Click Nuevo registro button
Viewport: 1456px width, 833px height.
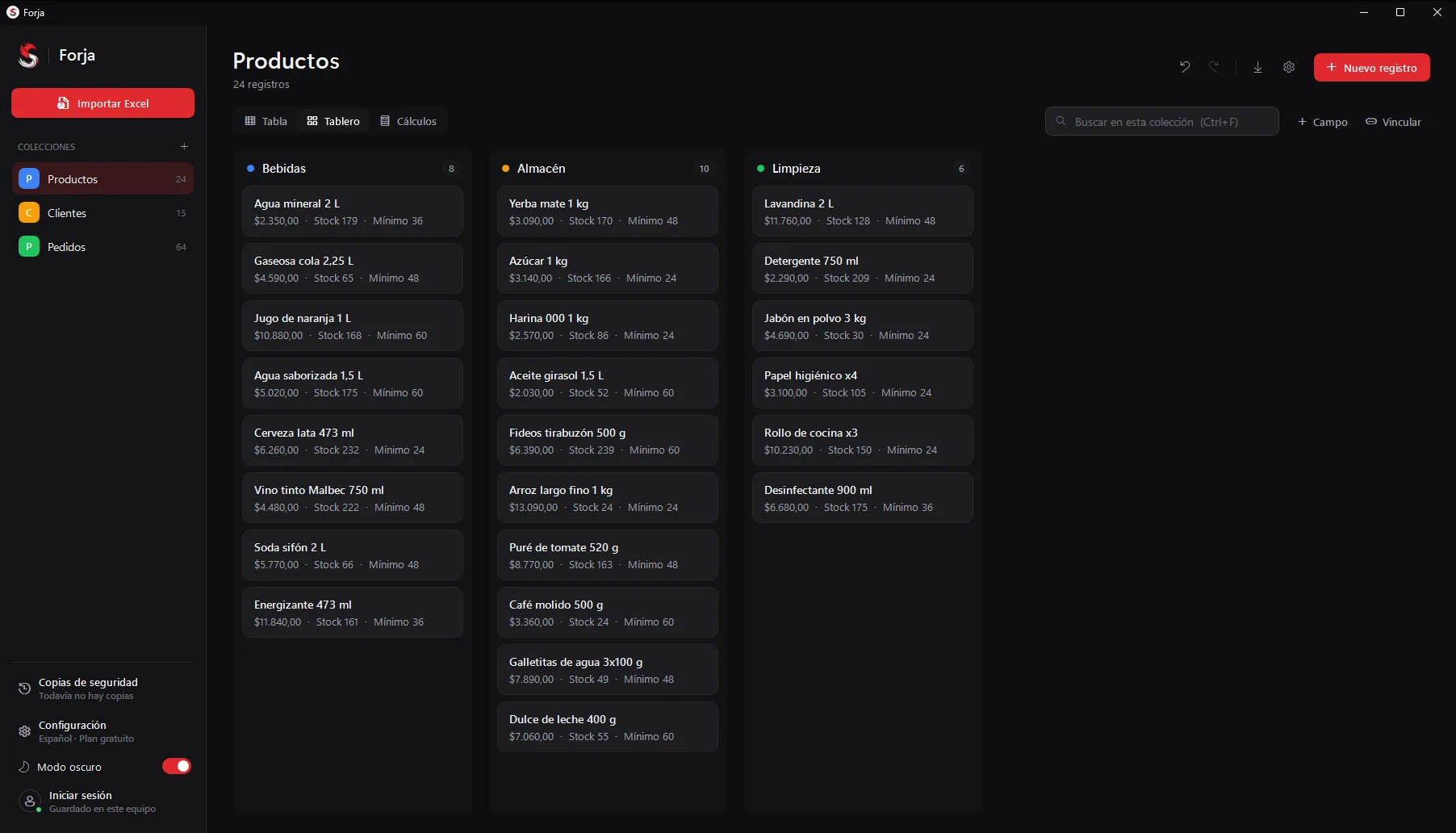[1371, 68]
